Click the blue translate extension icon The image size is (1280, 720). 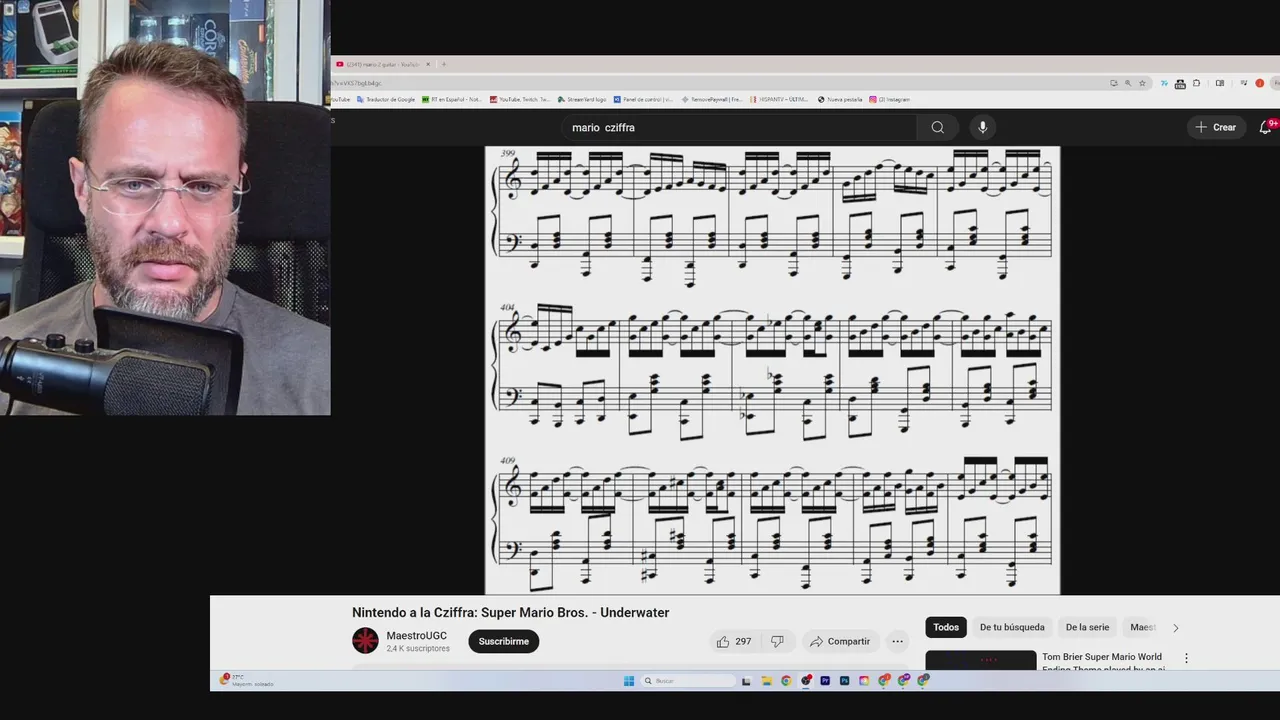(x=1164, y=83)
